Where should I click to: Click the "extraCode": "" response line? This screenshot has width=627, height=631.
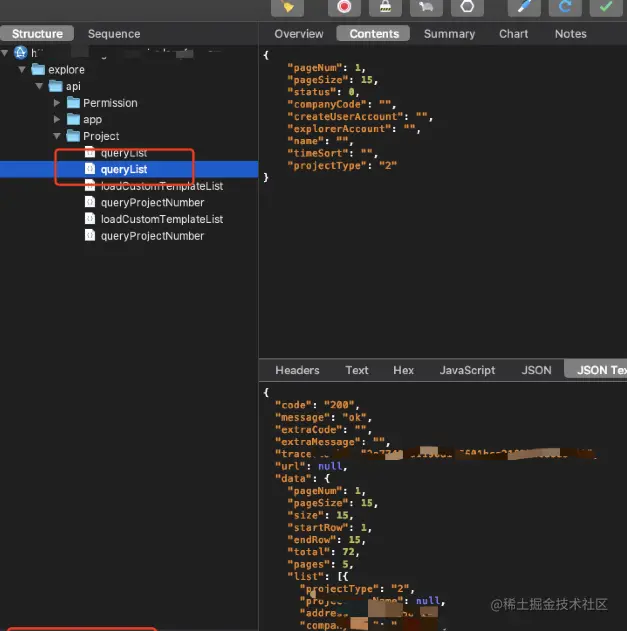click(x=323, y=429)
